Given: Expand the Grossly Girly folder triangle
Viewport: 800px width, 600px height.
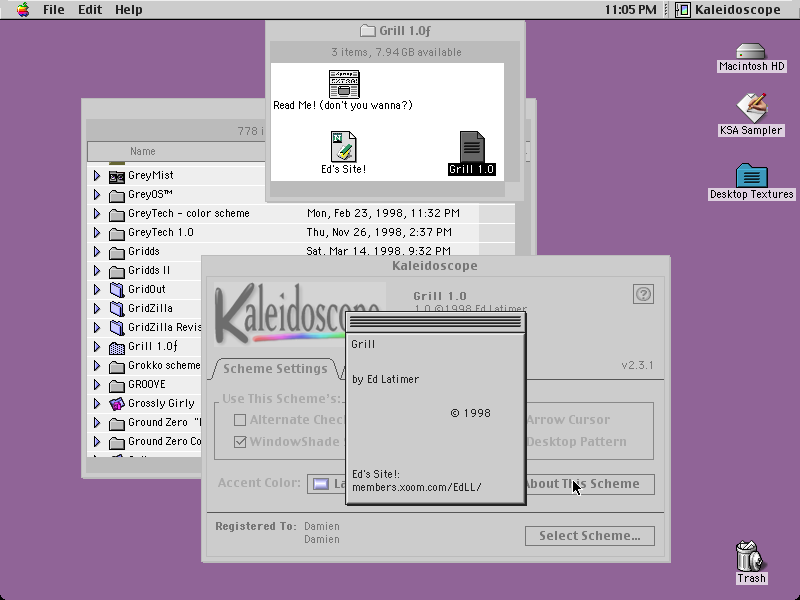Looking at the screenshot, I should coord(97,404).
